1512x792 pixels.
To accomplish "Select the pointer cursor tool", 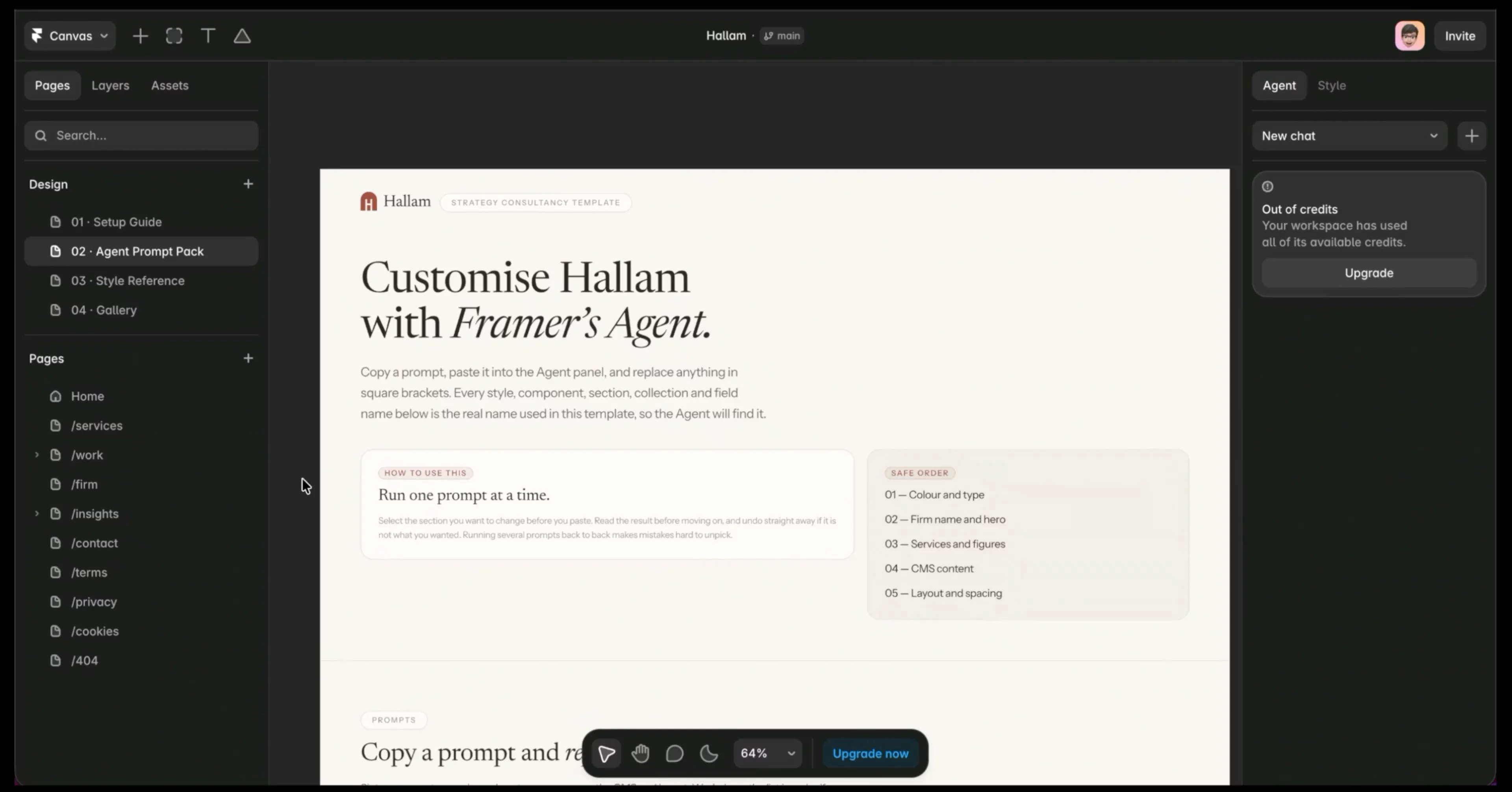I will (606, 753).
